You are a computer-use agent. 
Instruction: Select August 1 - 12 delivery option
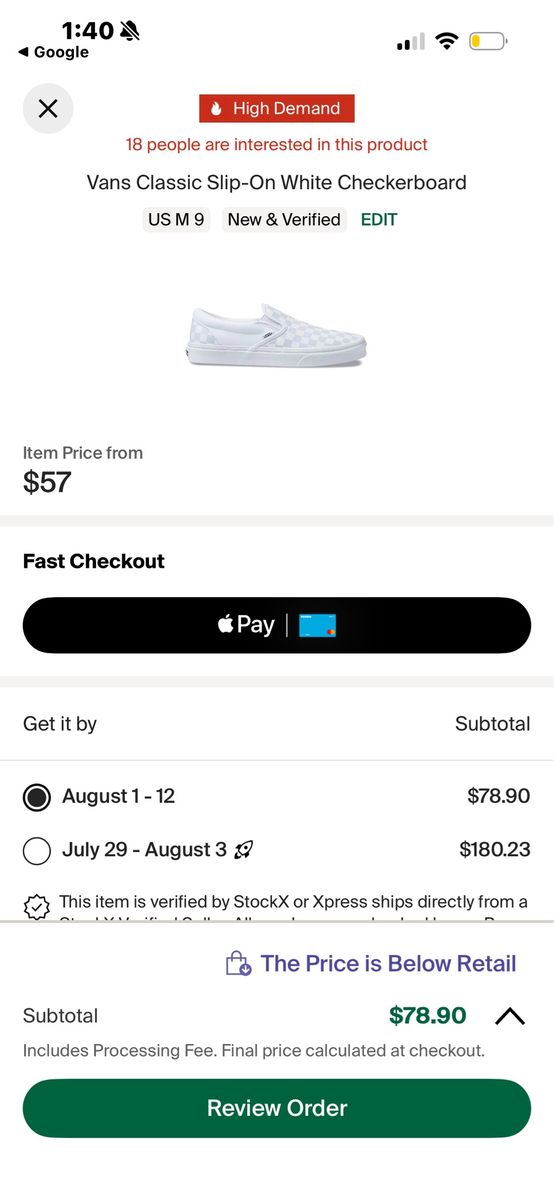point(277,797)
